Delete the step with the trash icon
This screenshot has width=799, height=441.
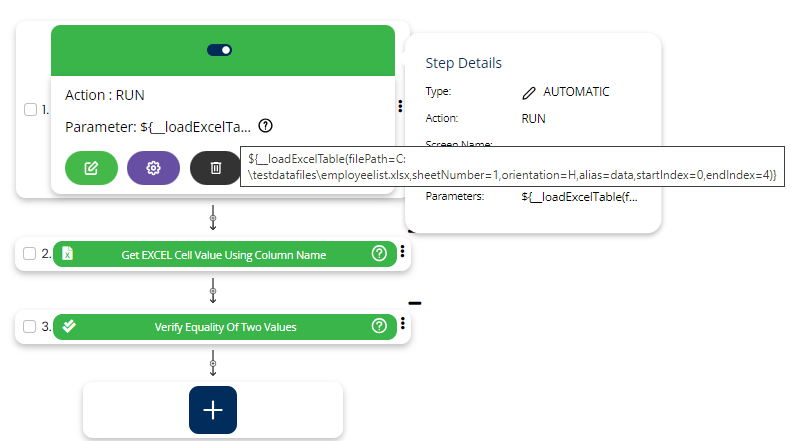pyautogui.click(x=215, y=168)
